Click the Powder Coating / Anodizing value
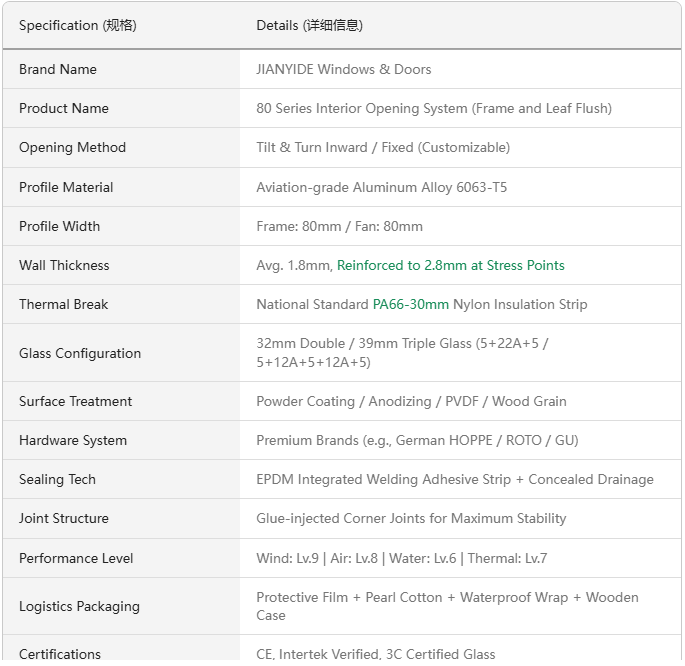The image size is (685, 666). (344, 401)
